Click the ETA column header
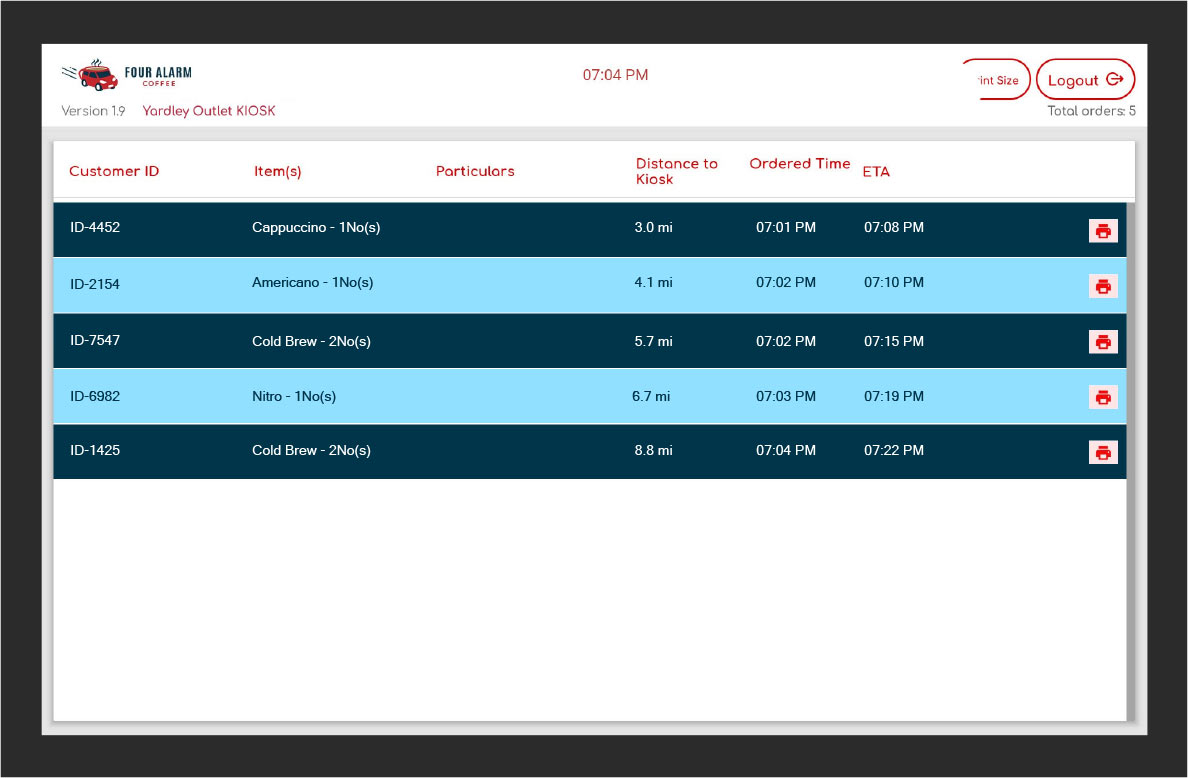This screenshot has width=1188, height=778. pos(876,171)
